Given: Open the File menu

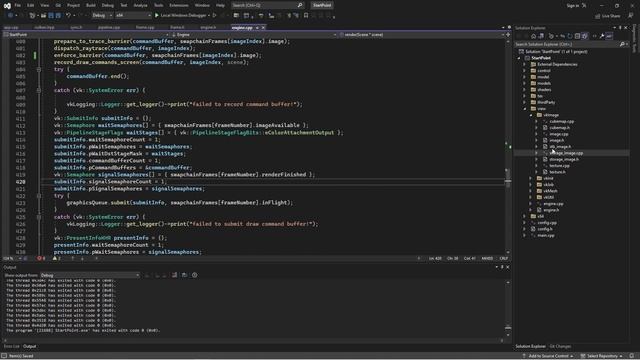Looking at the screenshot, I should [18, 5].
